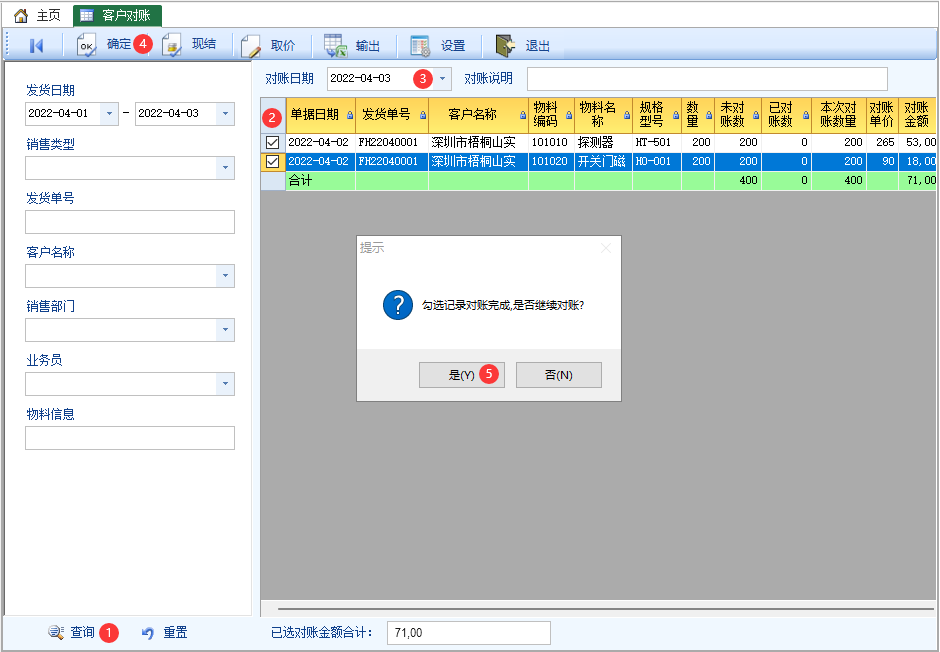Click lock icon in 发货单号 column header
940x652 pixels.
[x=423, y=115]
